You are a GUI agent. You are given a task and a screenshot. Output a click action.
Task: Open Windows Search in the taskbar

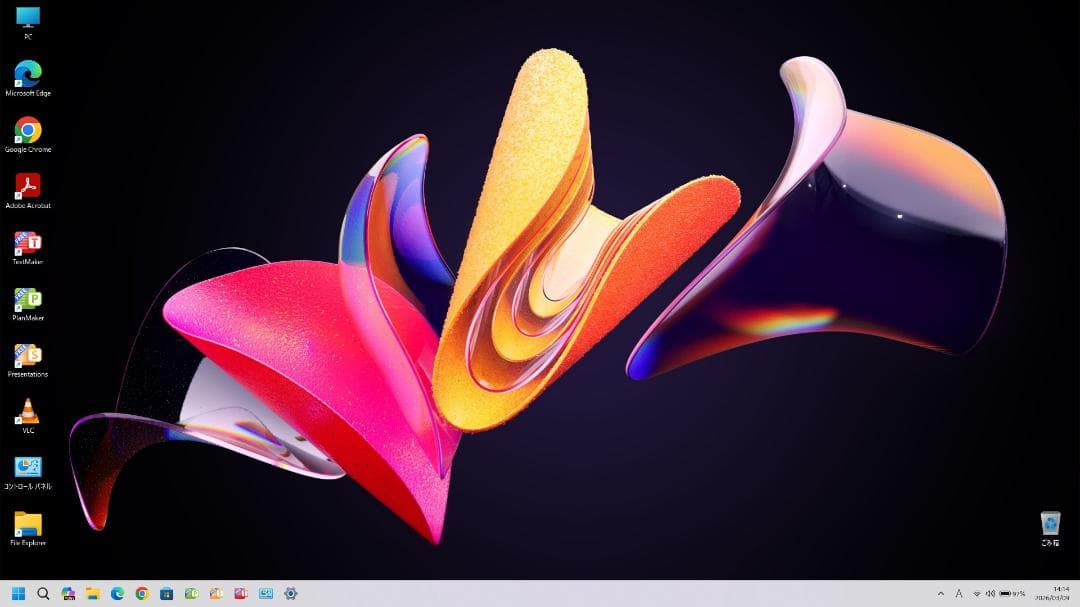[43, 593]
